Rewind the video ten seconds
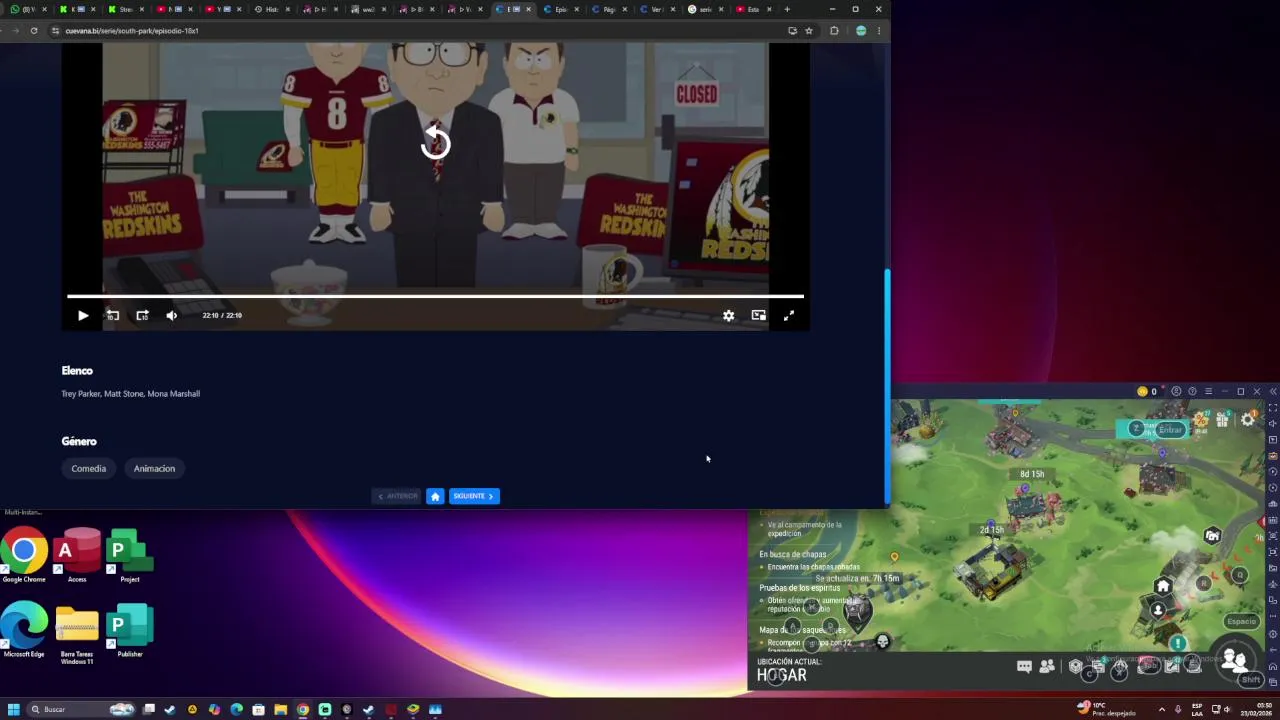Viewport: 1280px width, 720px height. click(113, 315)
